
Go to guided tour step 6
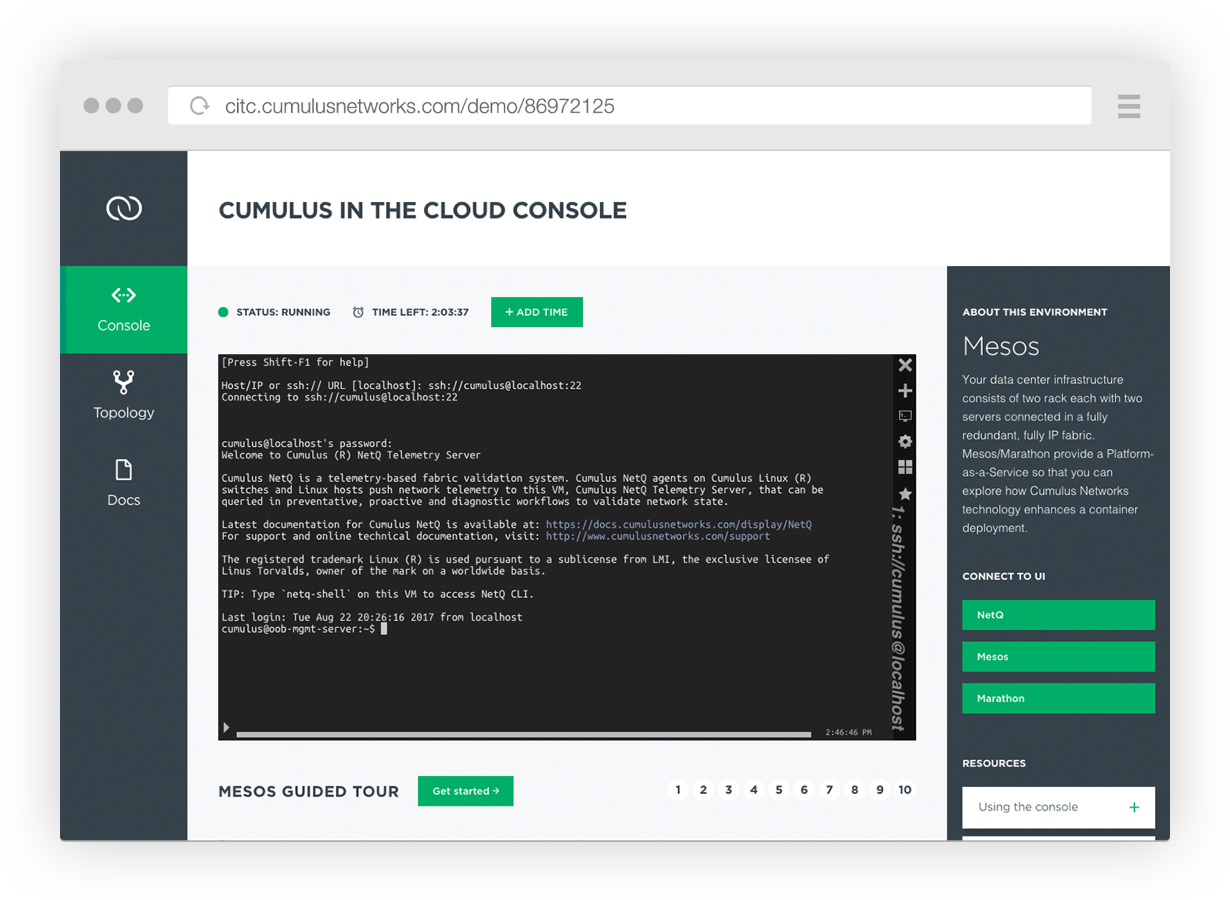[804, 790]
